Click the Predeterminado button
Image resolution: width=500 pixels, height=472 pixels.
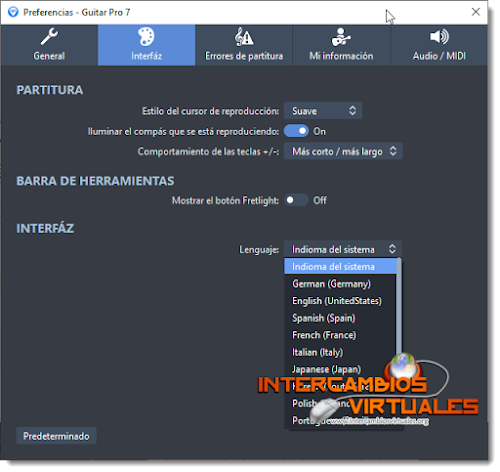pyautogui.click(x=56, y=436)
